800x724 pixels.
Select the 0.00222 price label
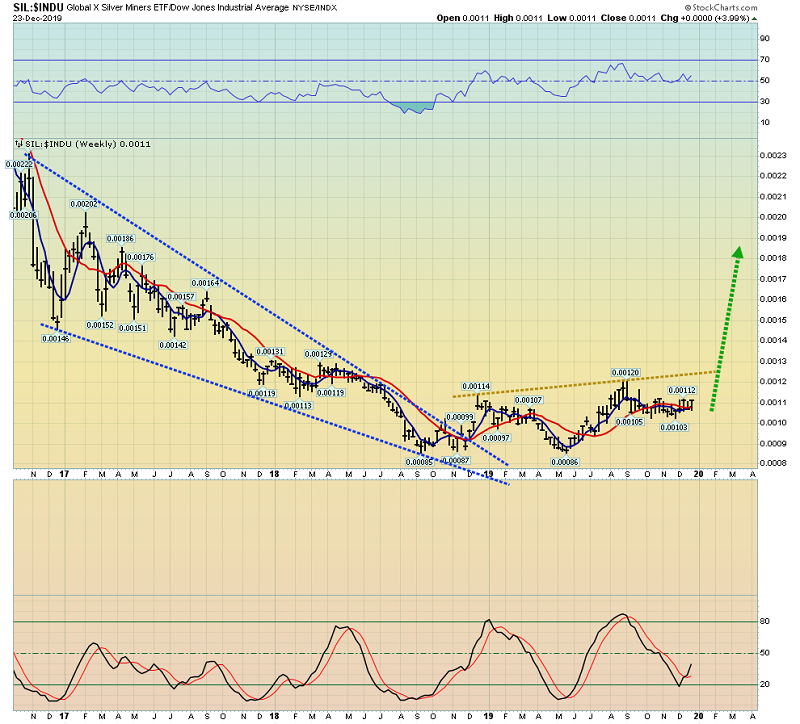click(x=20, y=164)
